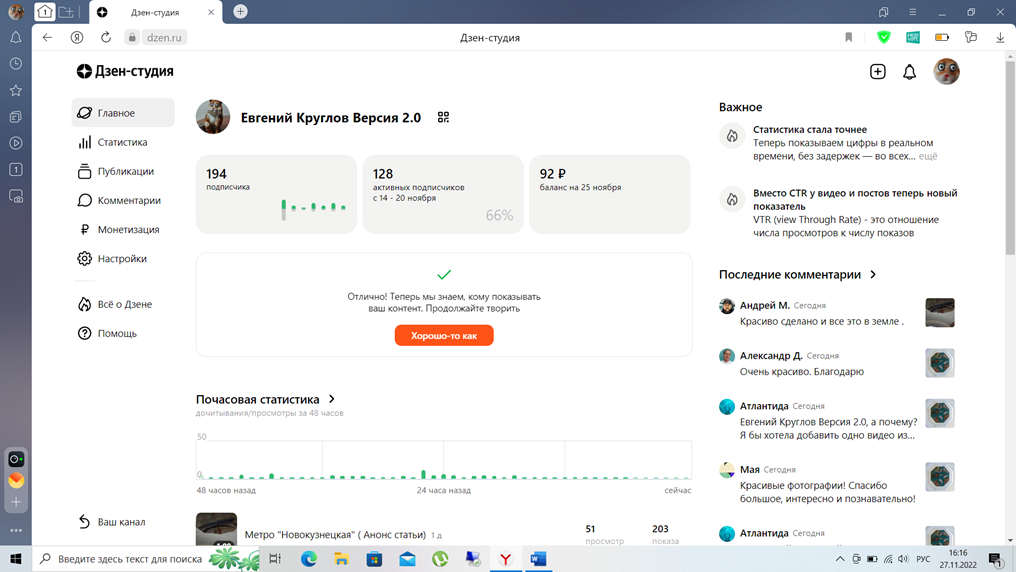Open browser sidebar video play icon
The image size is (1016, 572).
(x=16, y=143)
